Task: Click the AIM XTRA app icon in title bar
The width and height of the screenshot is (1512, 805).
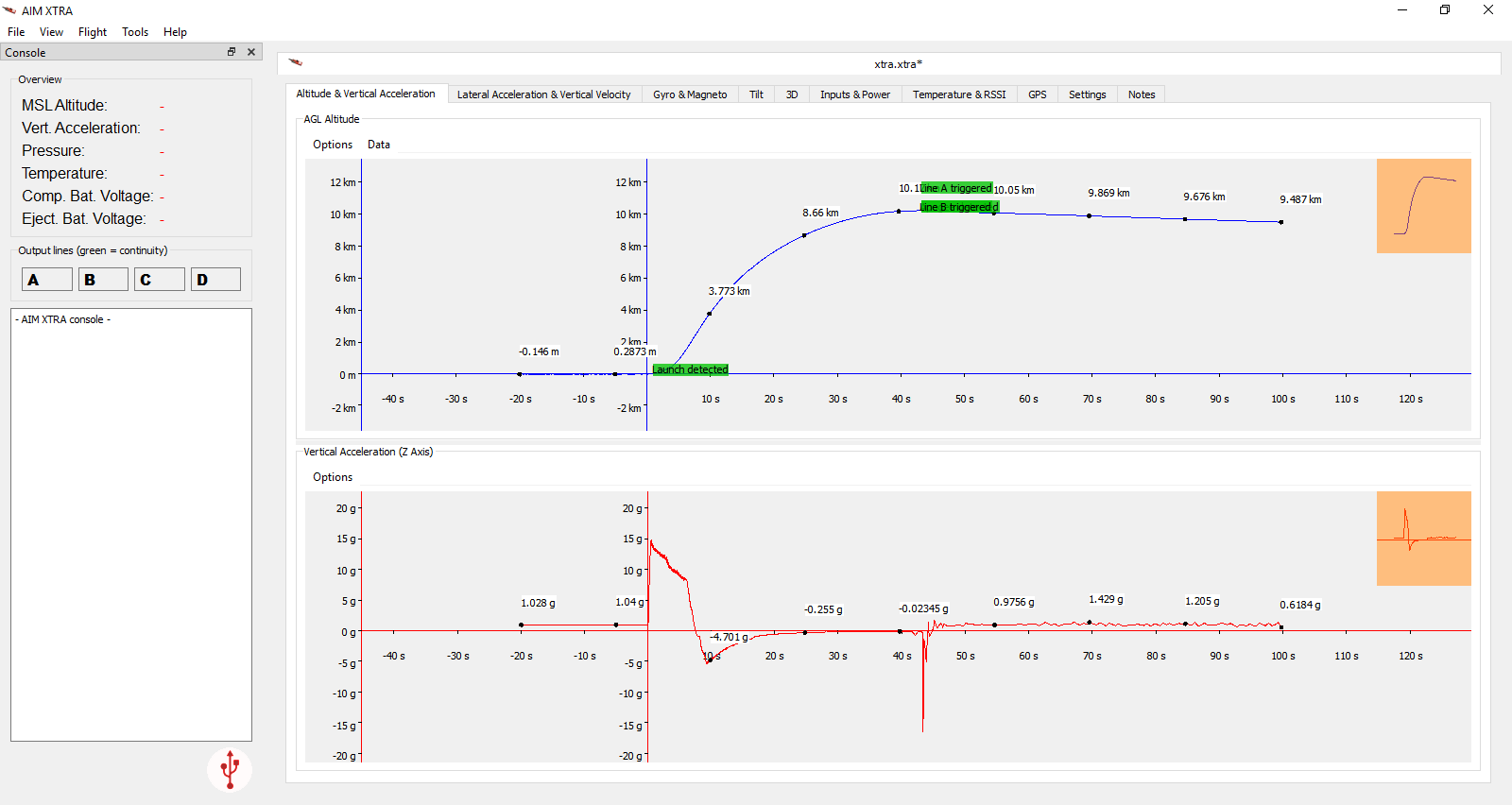Action: [10, 10]
